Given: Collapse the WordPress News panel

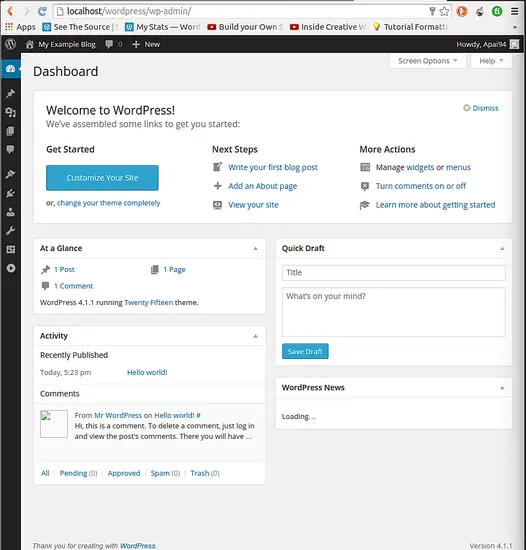Looking at the screenshot, I should [x=502, y=388].
